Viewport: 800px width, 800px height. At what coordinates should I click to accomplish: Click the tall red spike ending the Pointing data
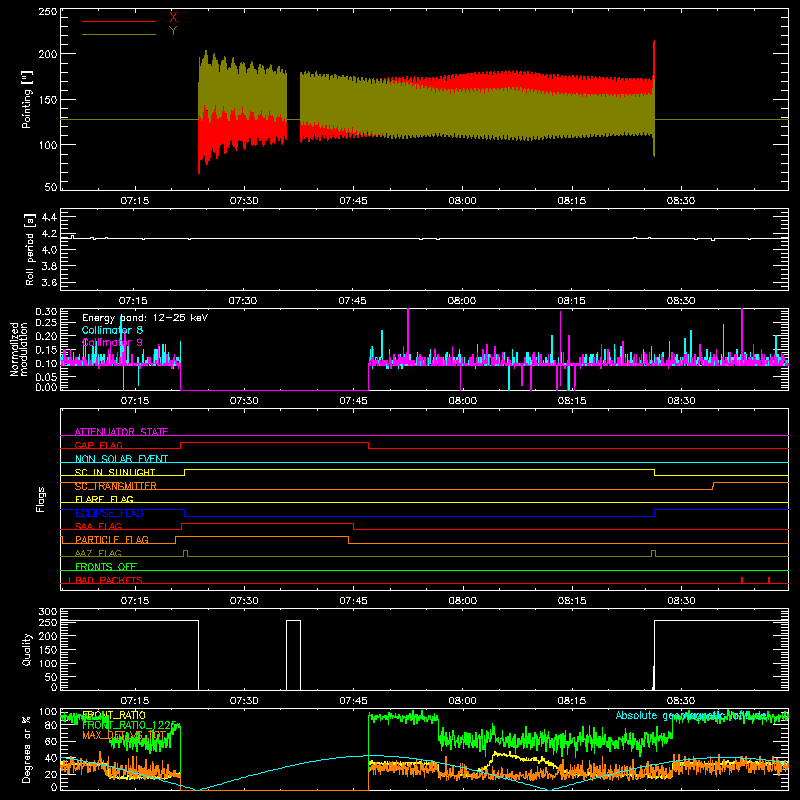pyautogui.click(x=654, y=59)
